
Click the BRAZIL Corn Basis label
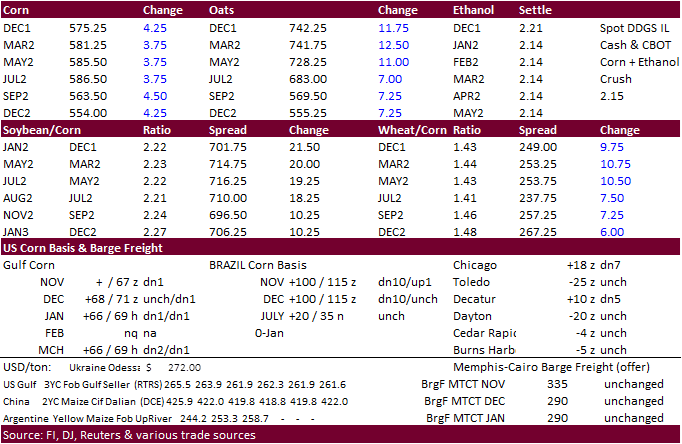tap(257, 265)
